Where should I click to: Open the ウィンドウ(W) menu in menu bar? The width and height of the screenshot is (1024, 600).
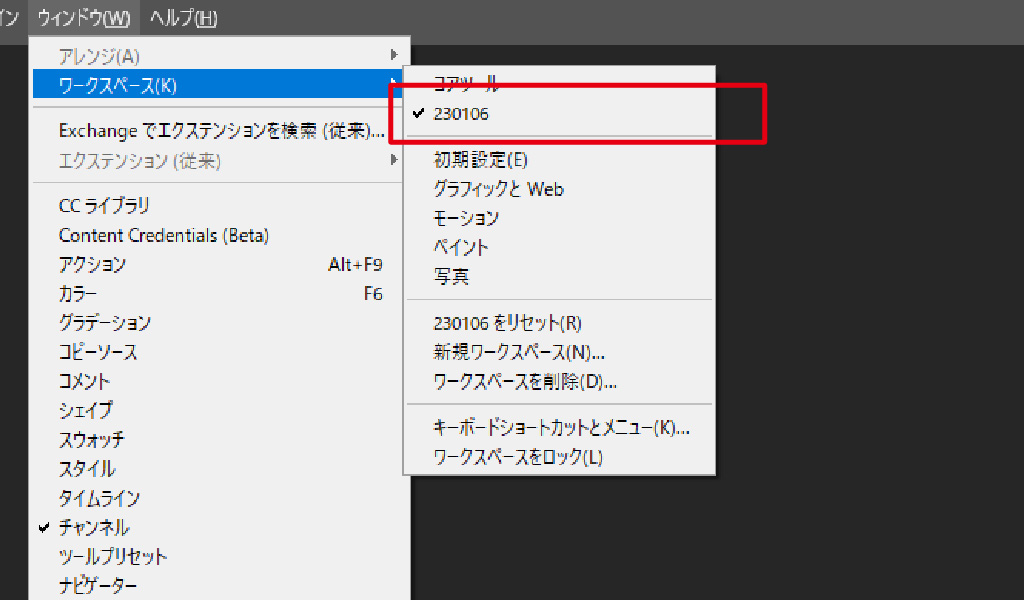[x=84, y=18]
